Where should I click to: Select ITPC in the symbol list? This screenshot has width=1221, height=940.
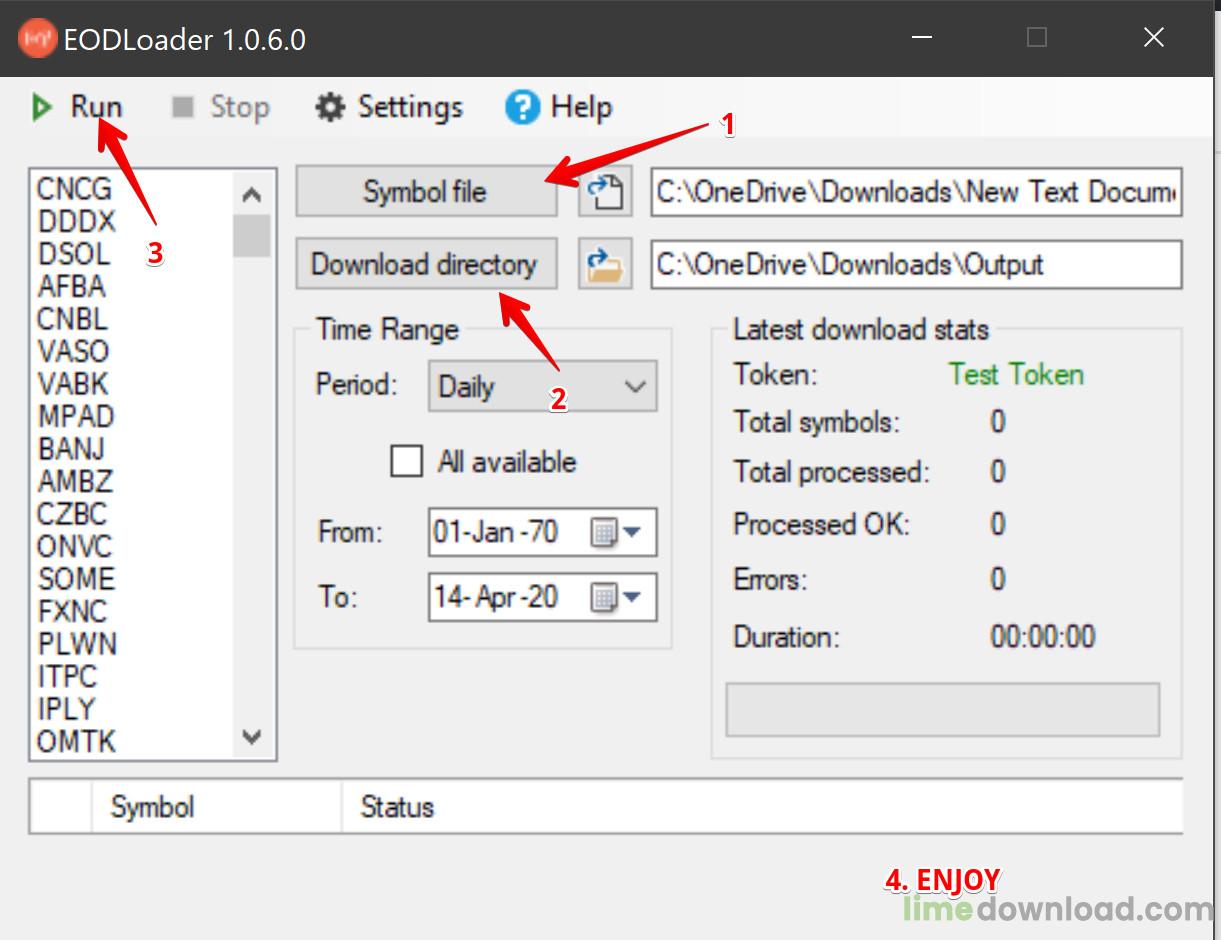tap(67, 676)
